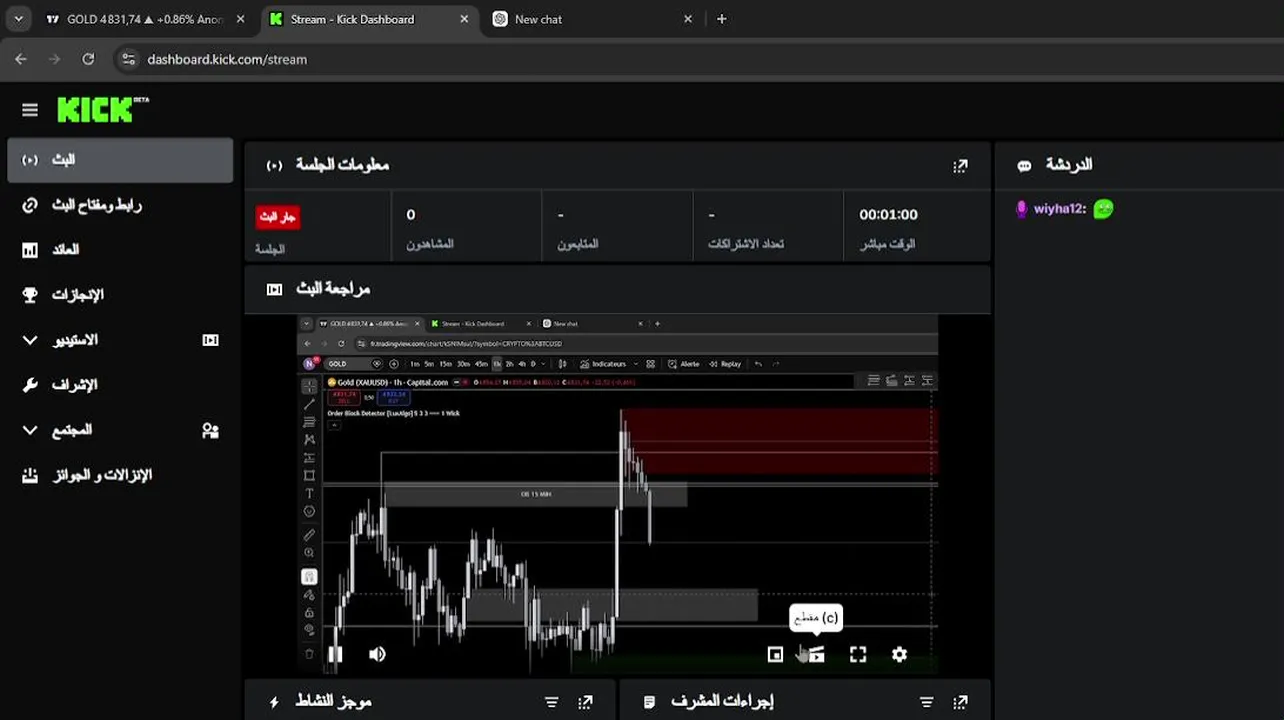Mute the stream preview volume
Image resolution: width=1284 pixels, height=720 pixels.
(377, 654)
